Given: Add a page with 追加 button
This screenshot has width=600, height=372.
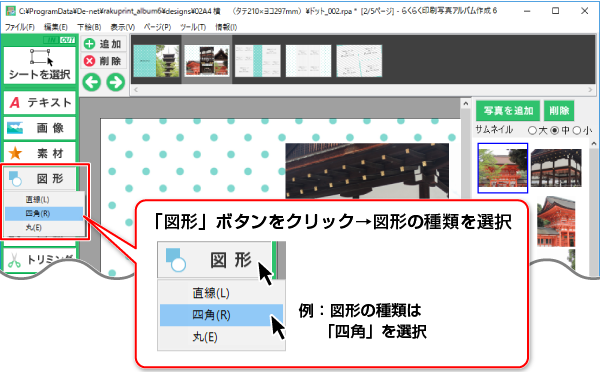Looking at the screenshot, I should point(104,44).
